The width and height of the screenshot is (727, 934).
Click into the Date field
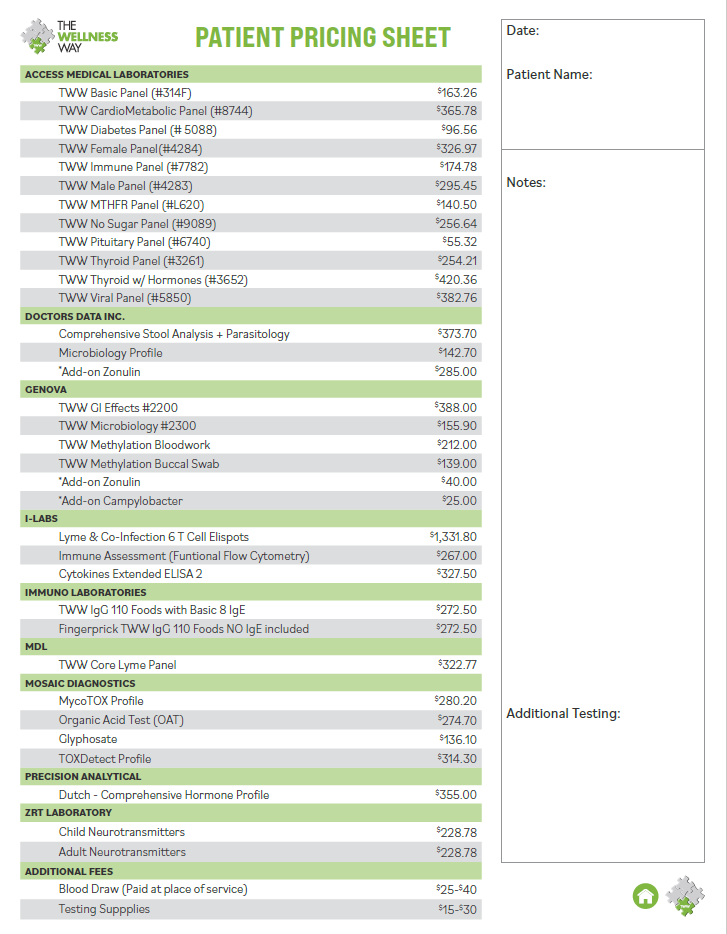pos(600,31)
